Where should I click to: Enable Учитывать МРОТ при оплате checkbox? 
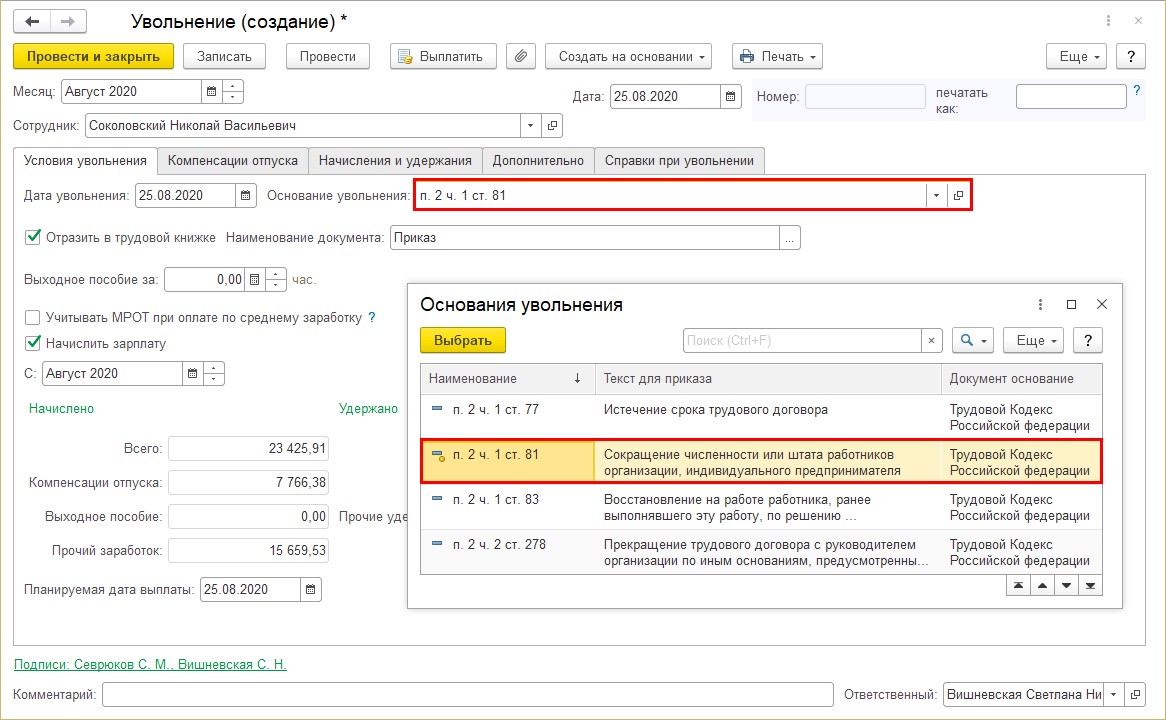[33, 318]
